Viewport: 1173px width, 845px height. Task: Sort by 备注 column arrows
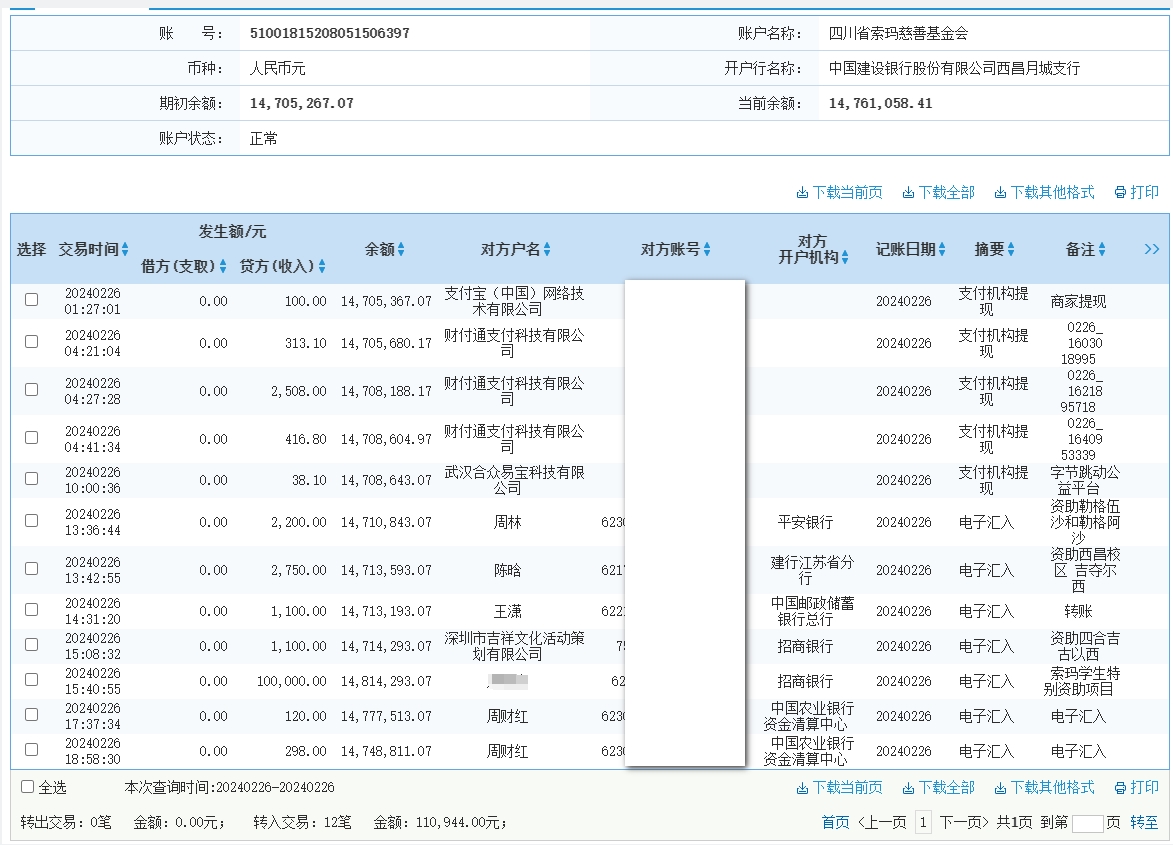tap(1102, 249)
